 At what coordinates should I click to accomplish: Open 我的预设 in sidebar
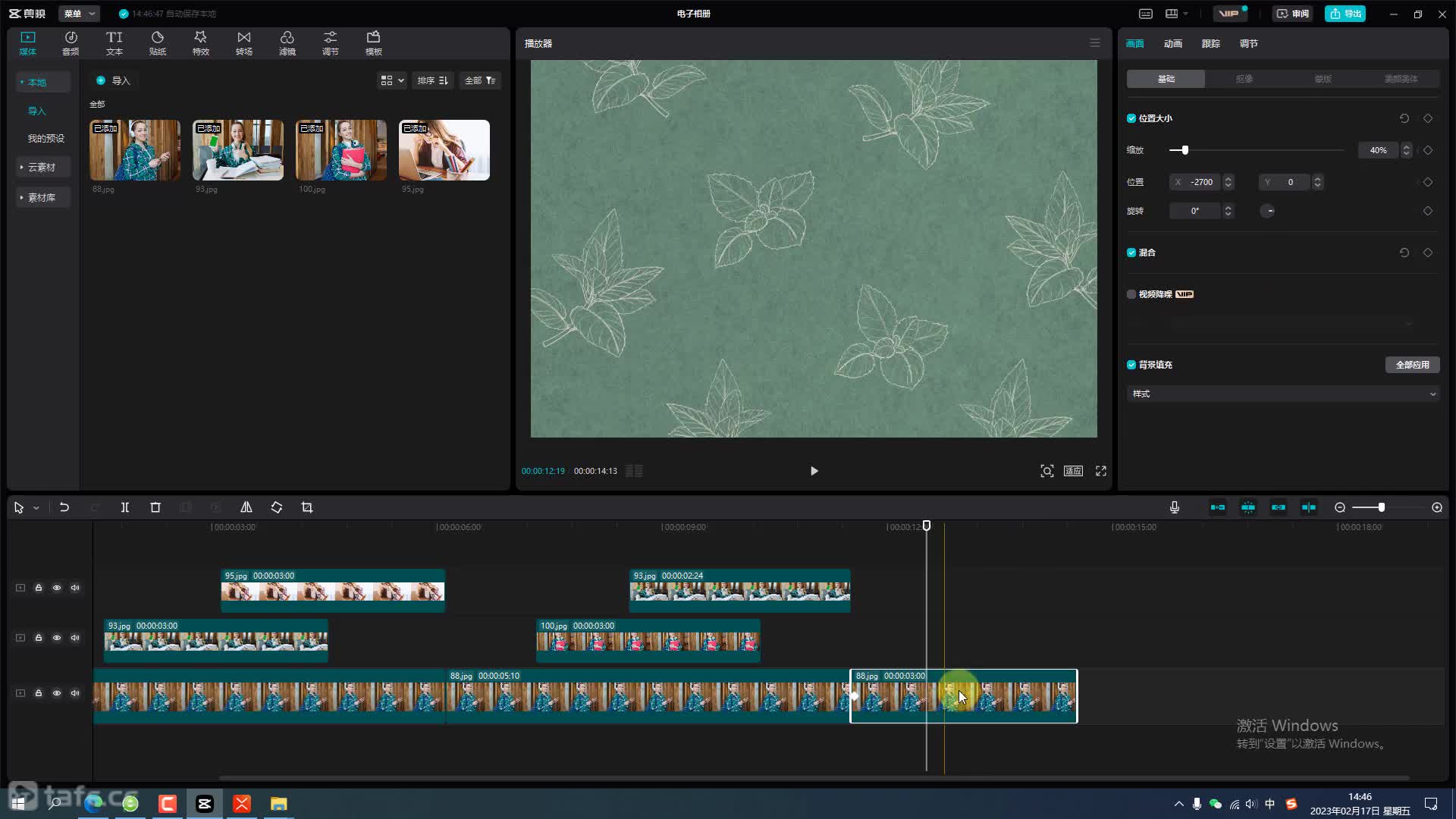46,138
